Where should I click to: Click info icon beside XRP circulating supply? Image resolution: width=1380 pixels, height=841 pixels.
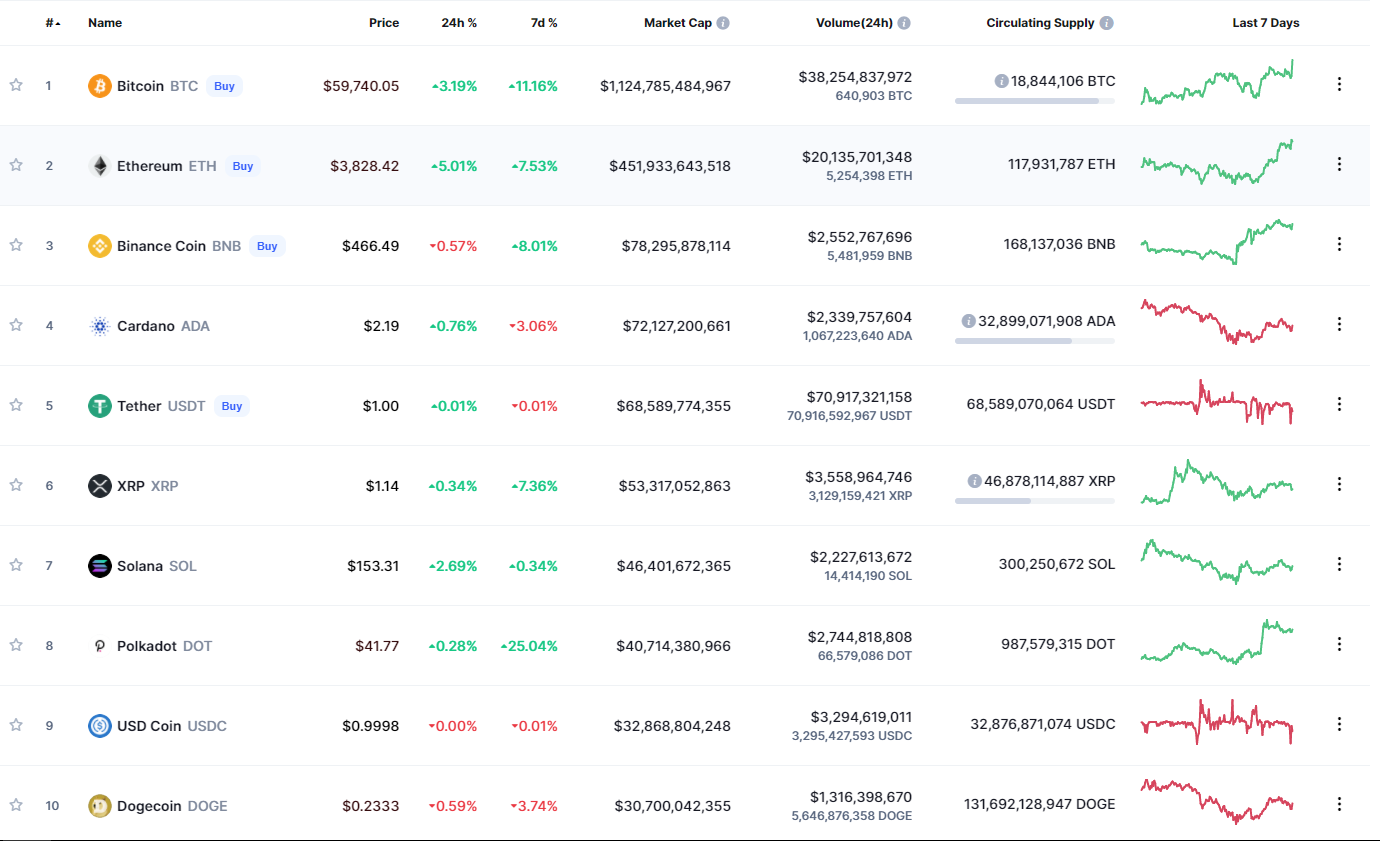click(x=974, y=481)
